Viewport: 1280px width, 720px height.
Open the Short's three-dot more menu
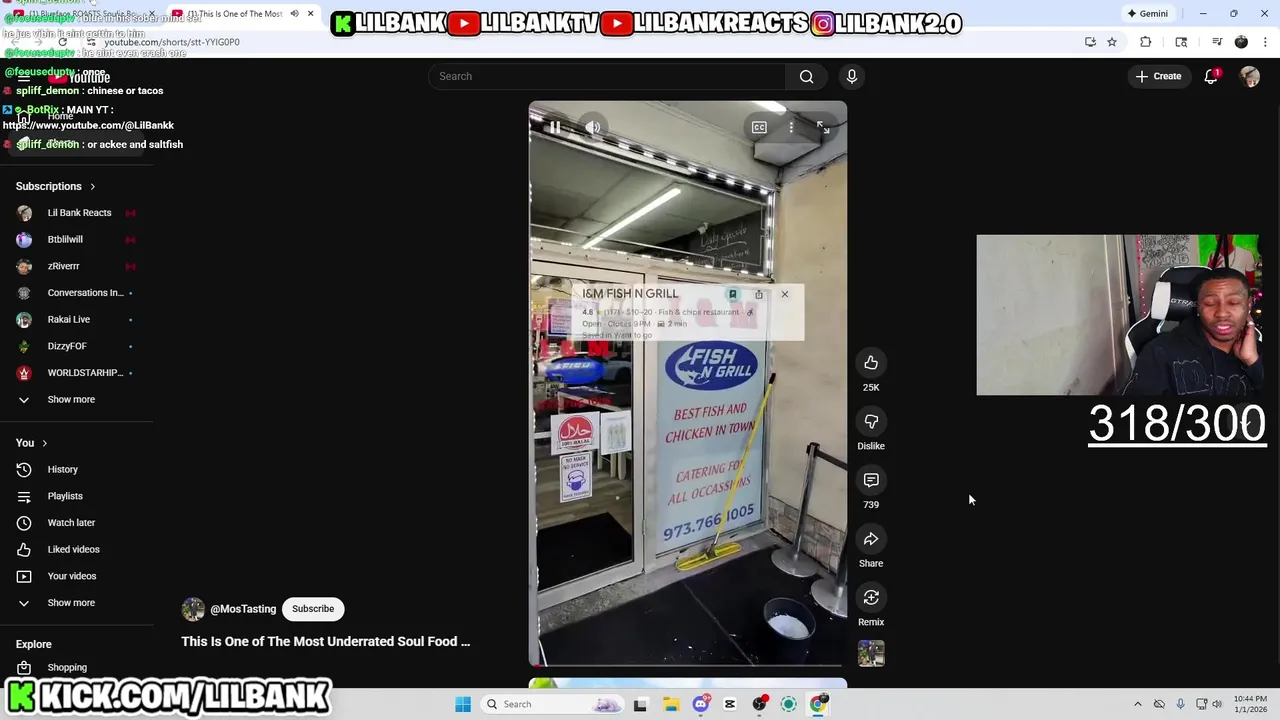791,127
